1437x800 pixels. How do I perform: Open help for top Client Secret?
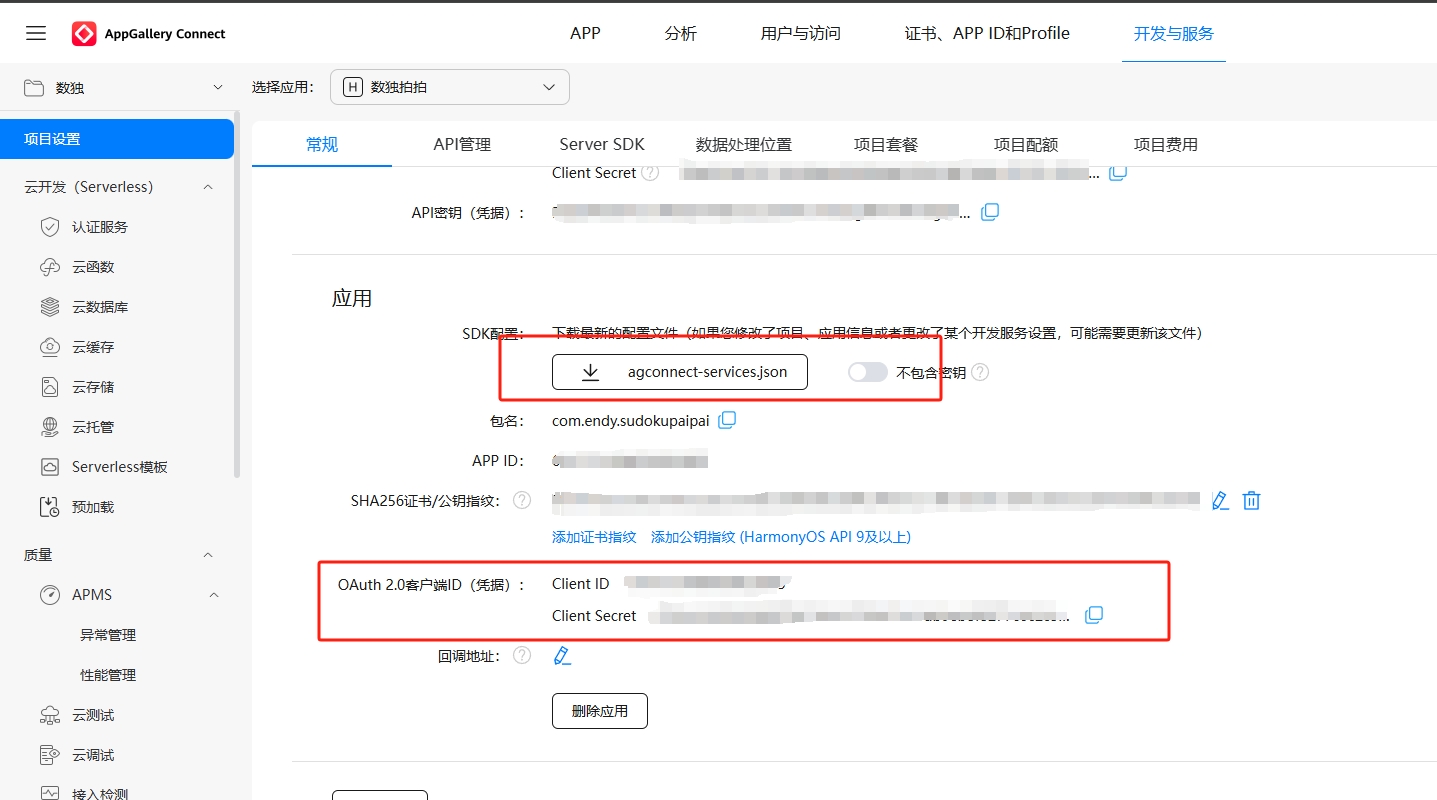(x=650, y=173)
